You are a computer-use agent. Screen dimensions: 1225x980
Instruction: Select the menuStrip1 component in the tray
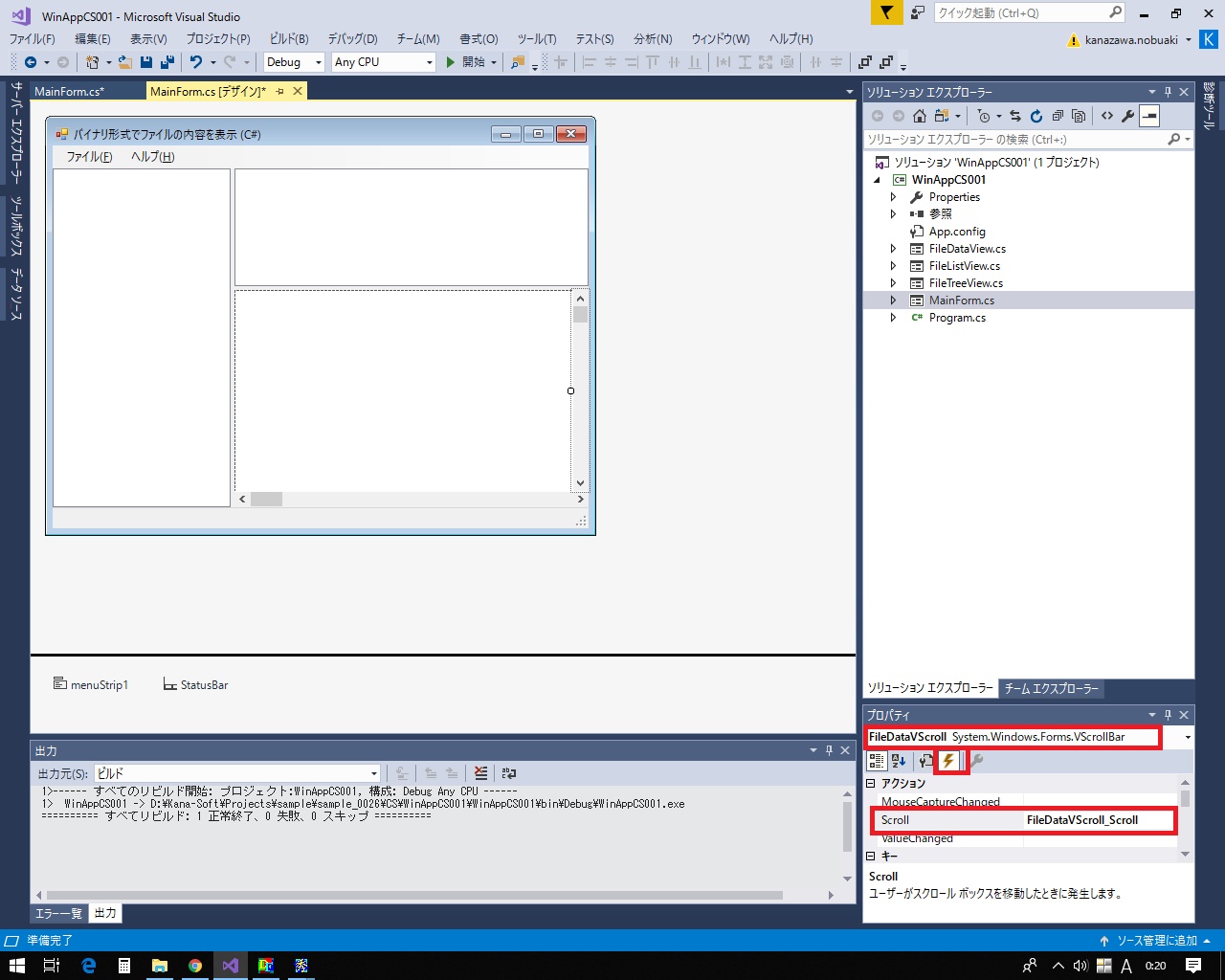click(90, 685)
